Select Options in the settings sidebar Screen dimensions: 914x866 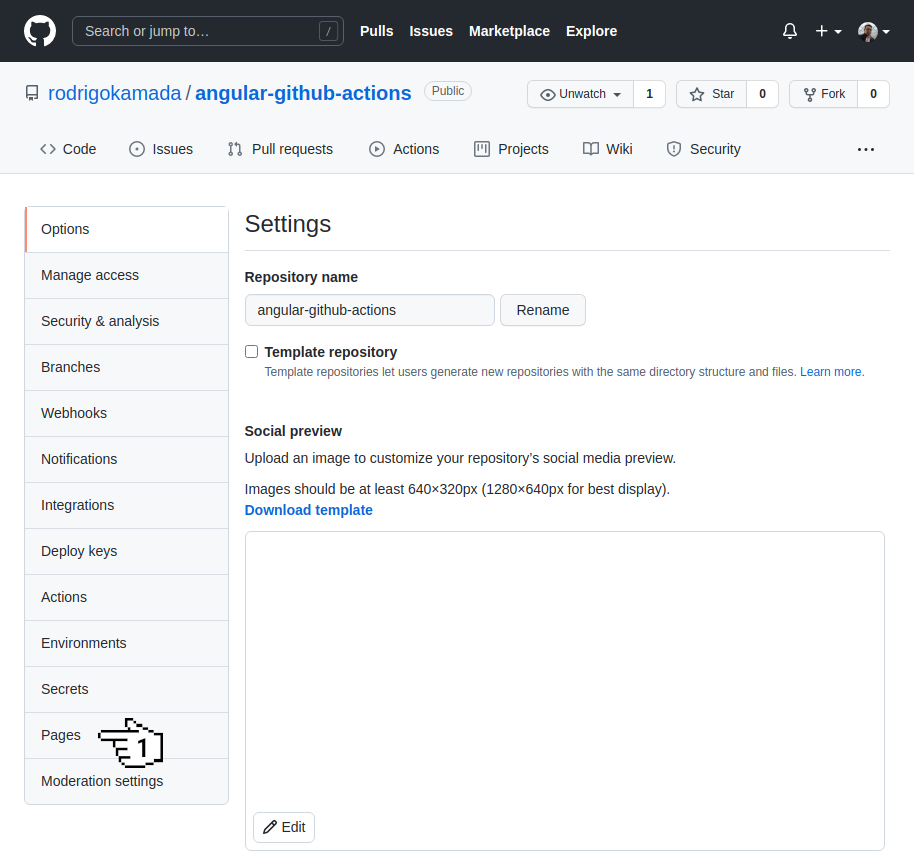point(126,229)
